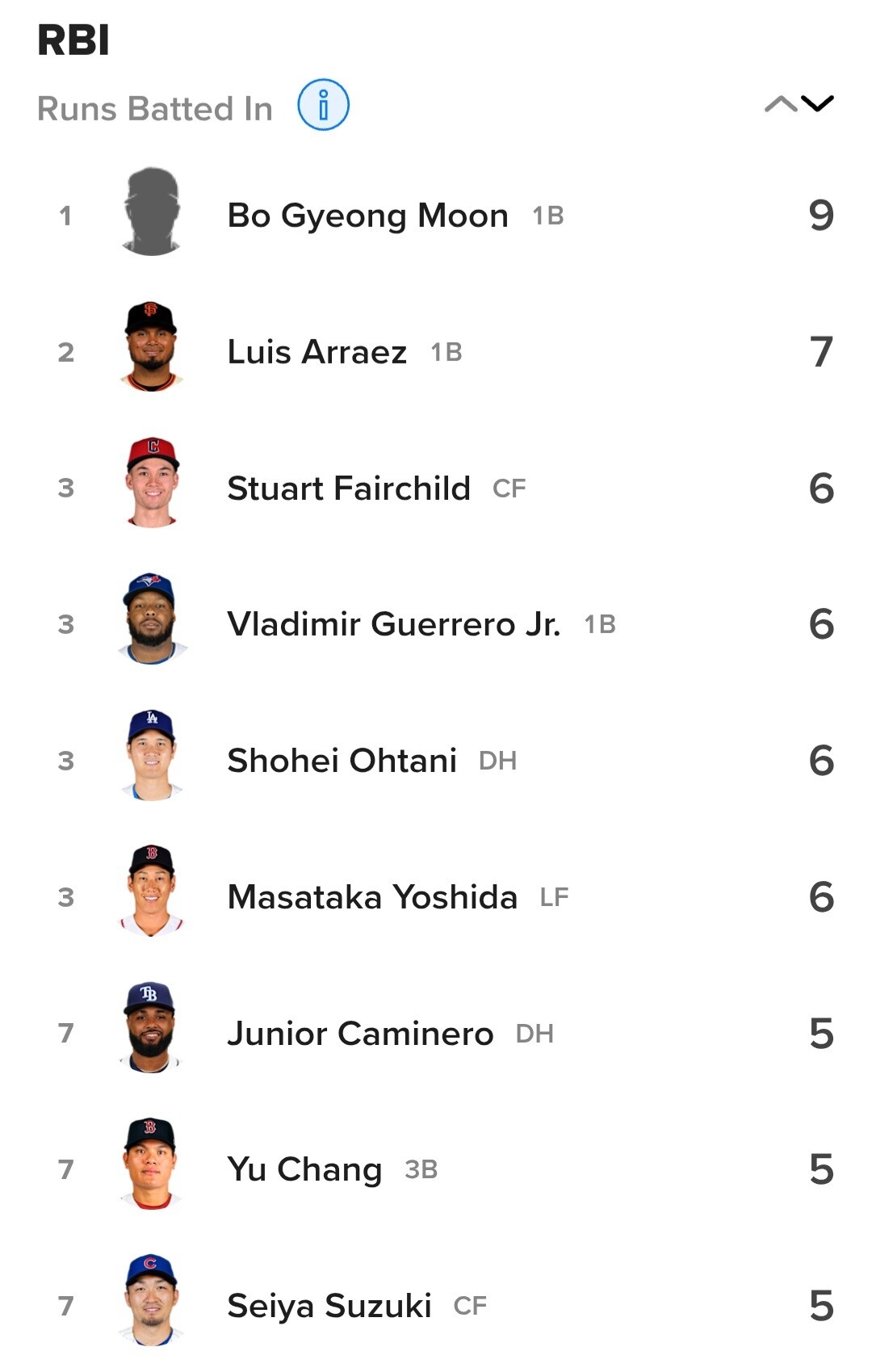872x1372 pixels.
Task: Open Bo Gyeong Moon's player page
Action: pyautogui.click(x=368, y=216)
